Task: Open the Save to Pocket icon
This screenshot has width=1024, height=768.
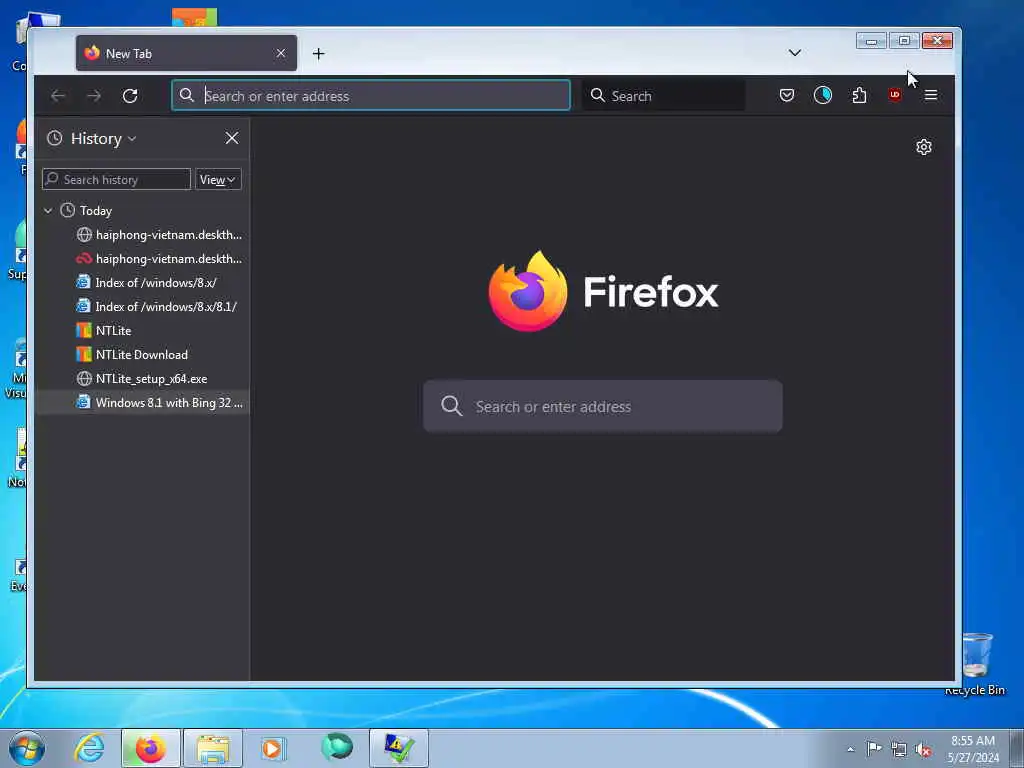Action: point(787,95)
